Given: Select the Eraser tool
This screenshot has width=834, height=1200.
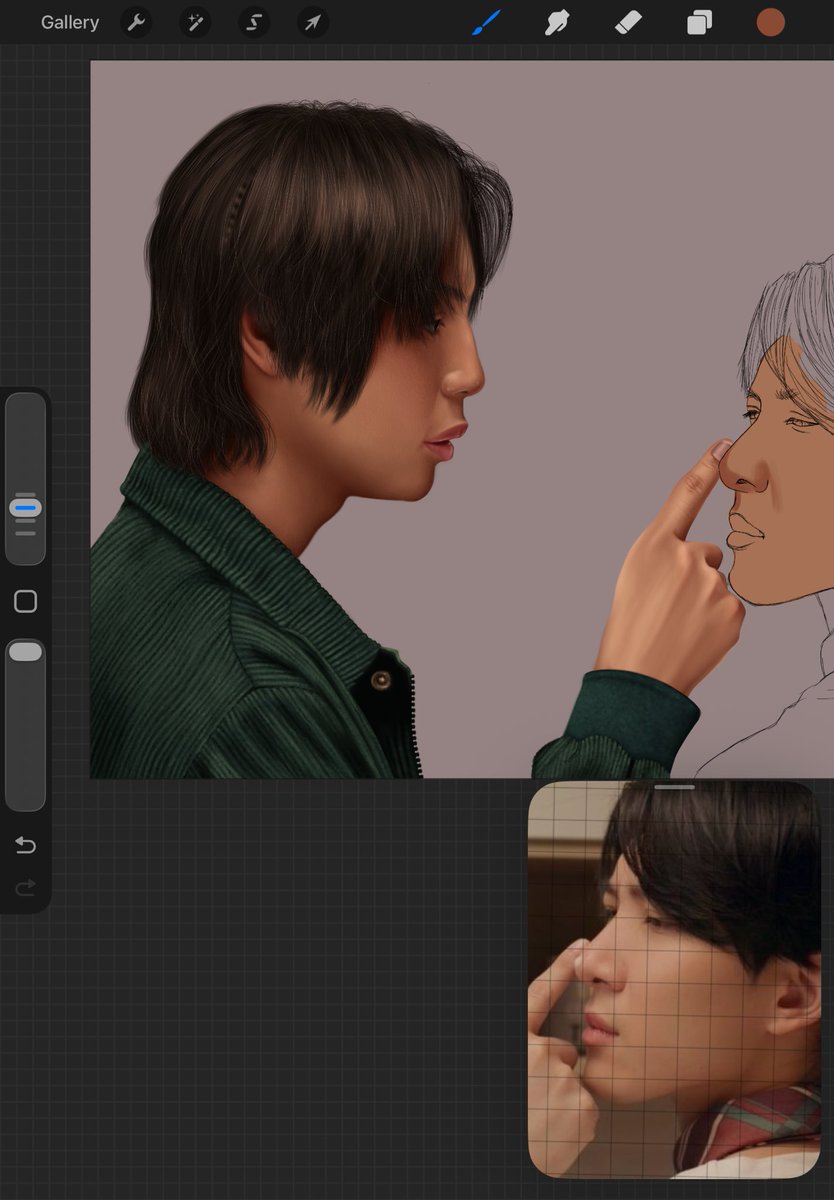Looking at the screenshot, I should click(628, 22).
